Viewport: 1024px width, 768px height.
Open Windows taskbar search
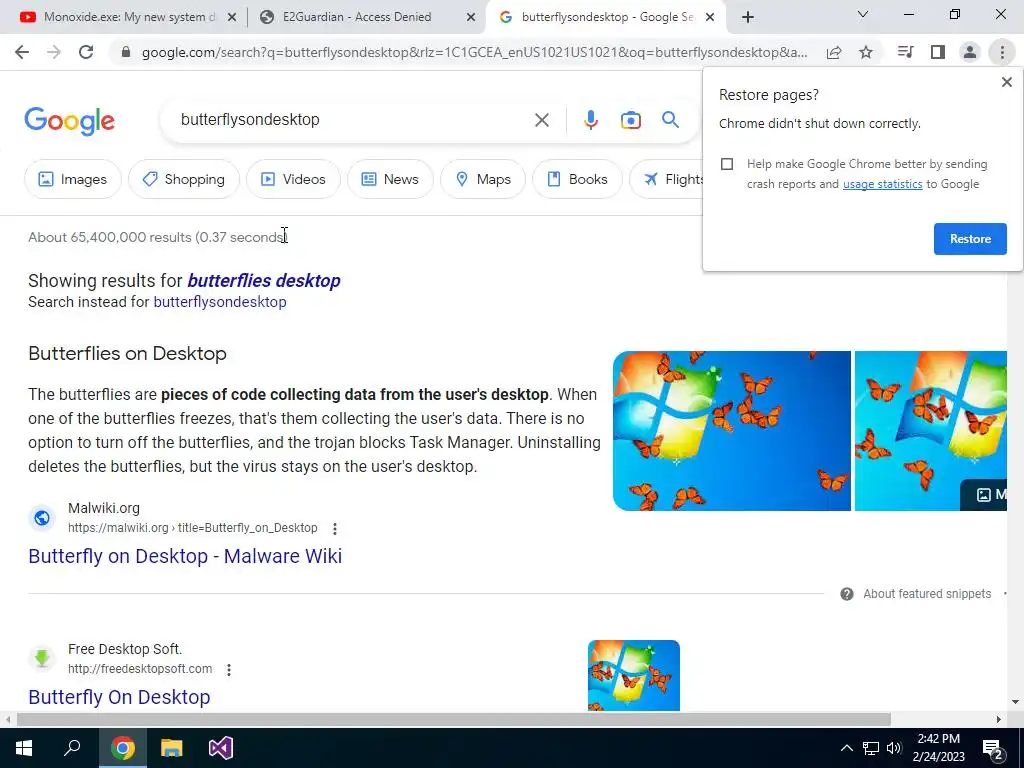coord(72,748)
